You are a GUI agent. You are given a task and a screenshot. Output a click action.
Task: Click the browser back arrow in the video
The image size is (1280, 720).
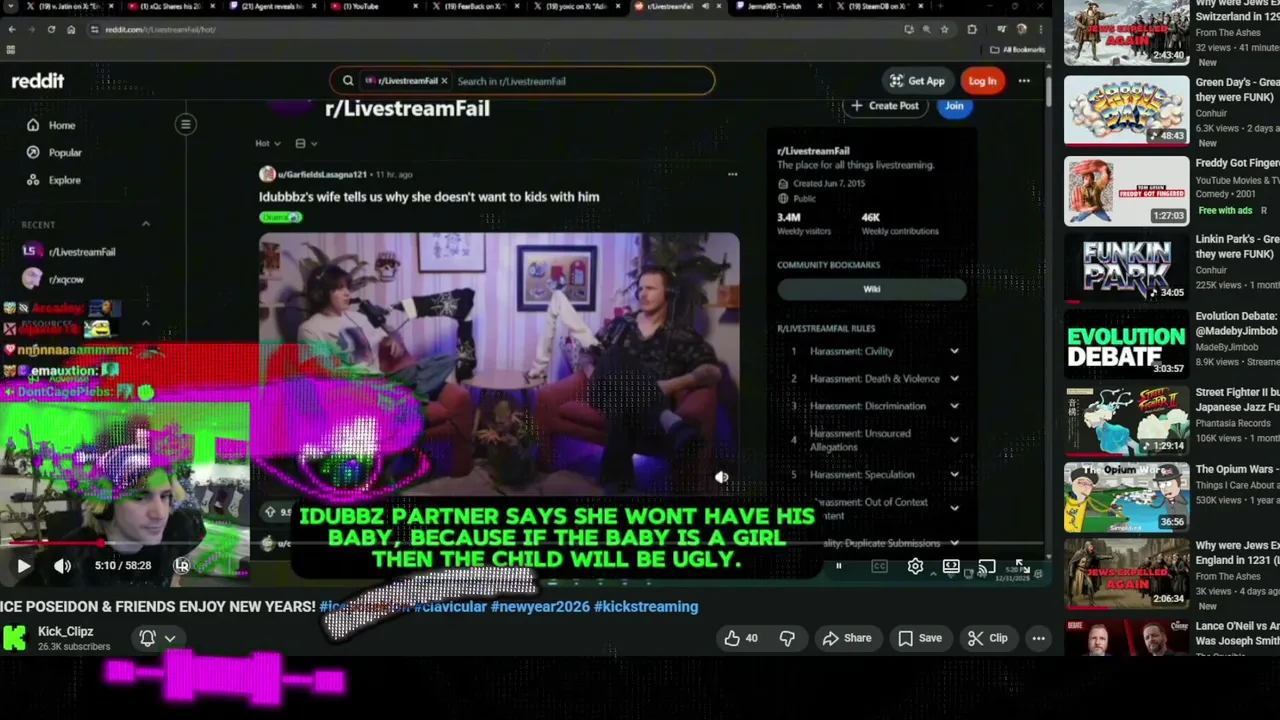click(x=12, y=29)
